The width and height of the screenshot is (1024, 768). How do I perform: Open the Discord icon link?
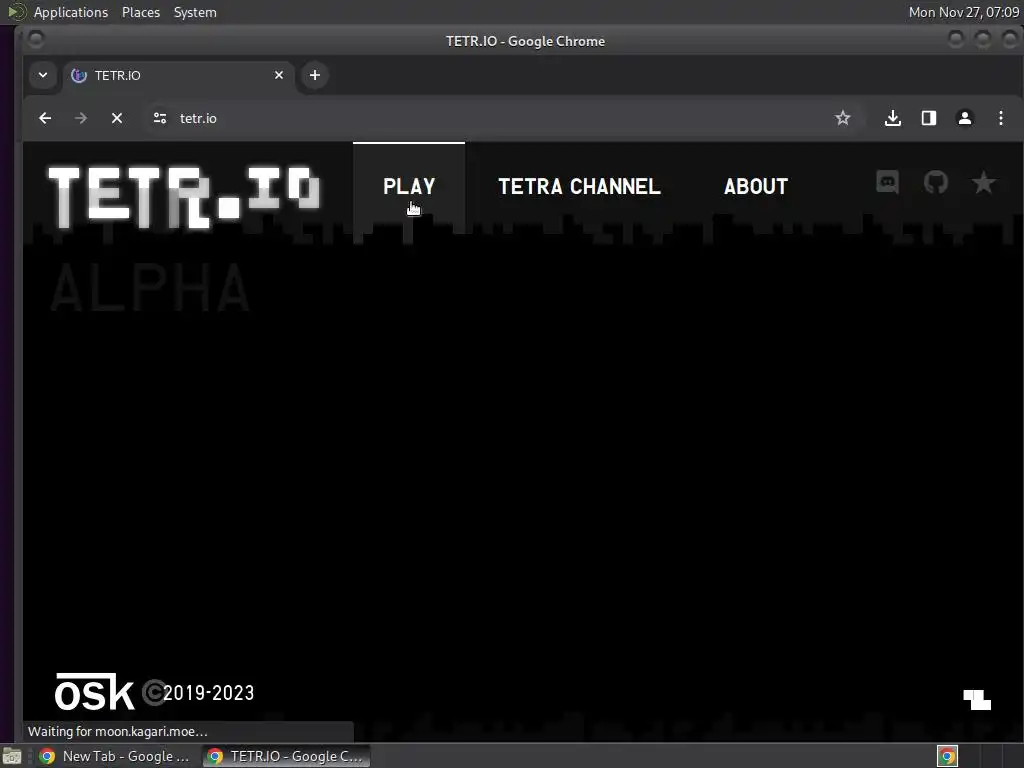tap(887, 182)
